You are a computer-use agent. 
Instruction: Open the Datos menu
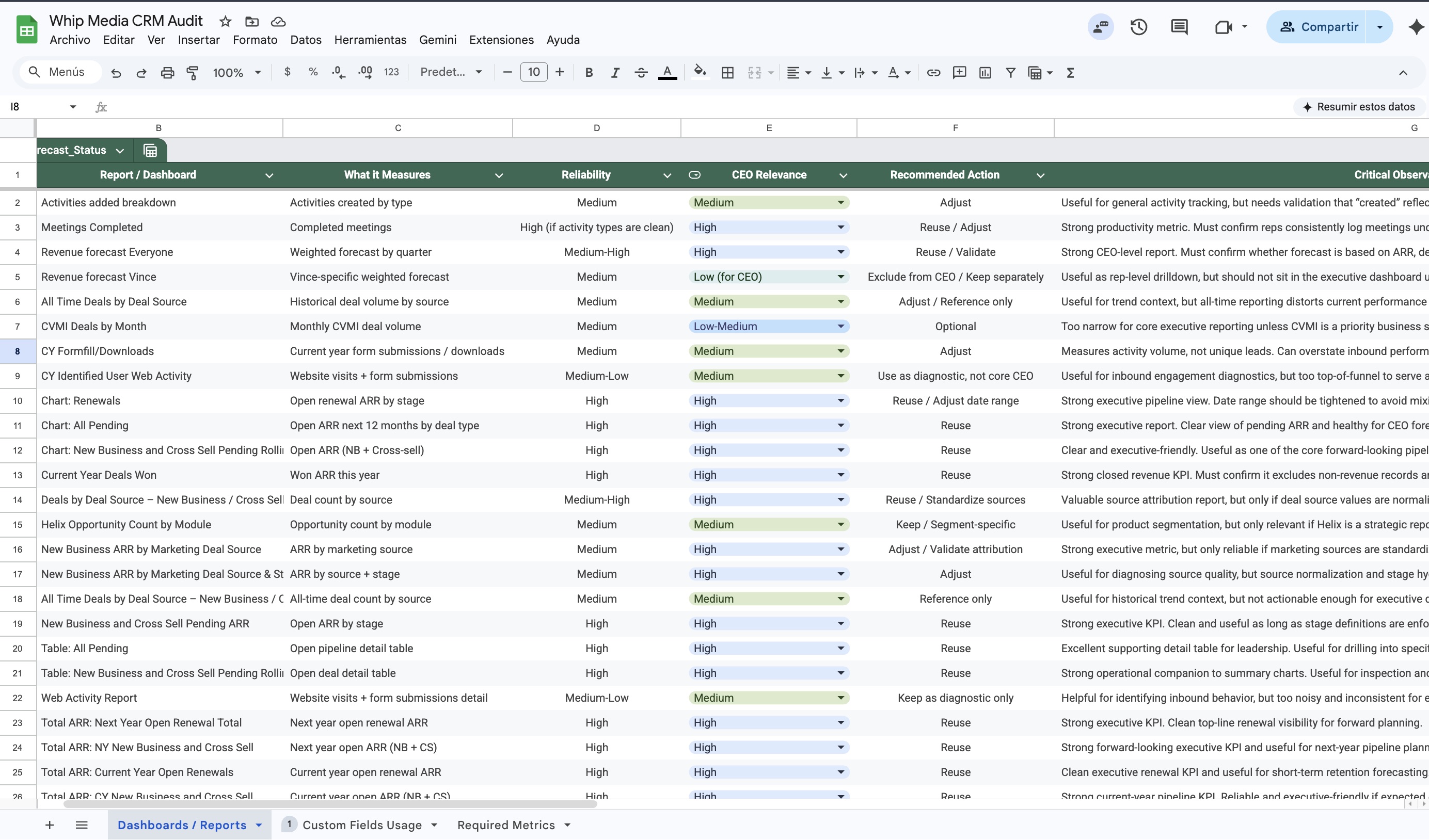point(306,40)
